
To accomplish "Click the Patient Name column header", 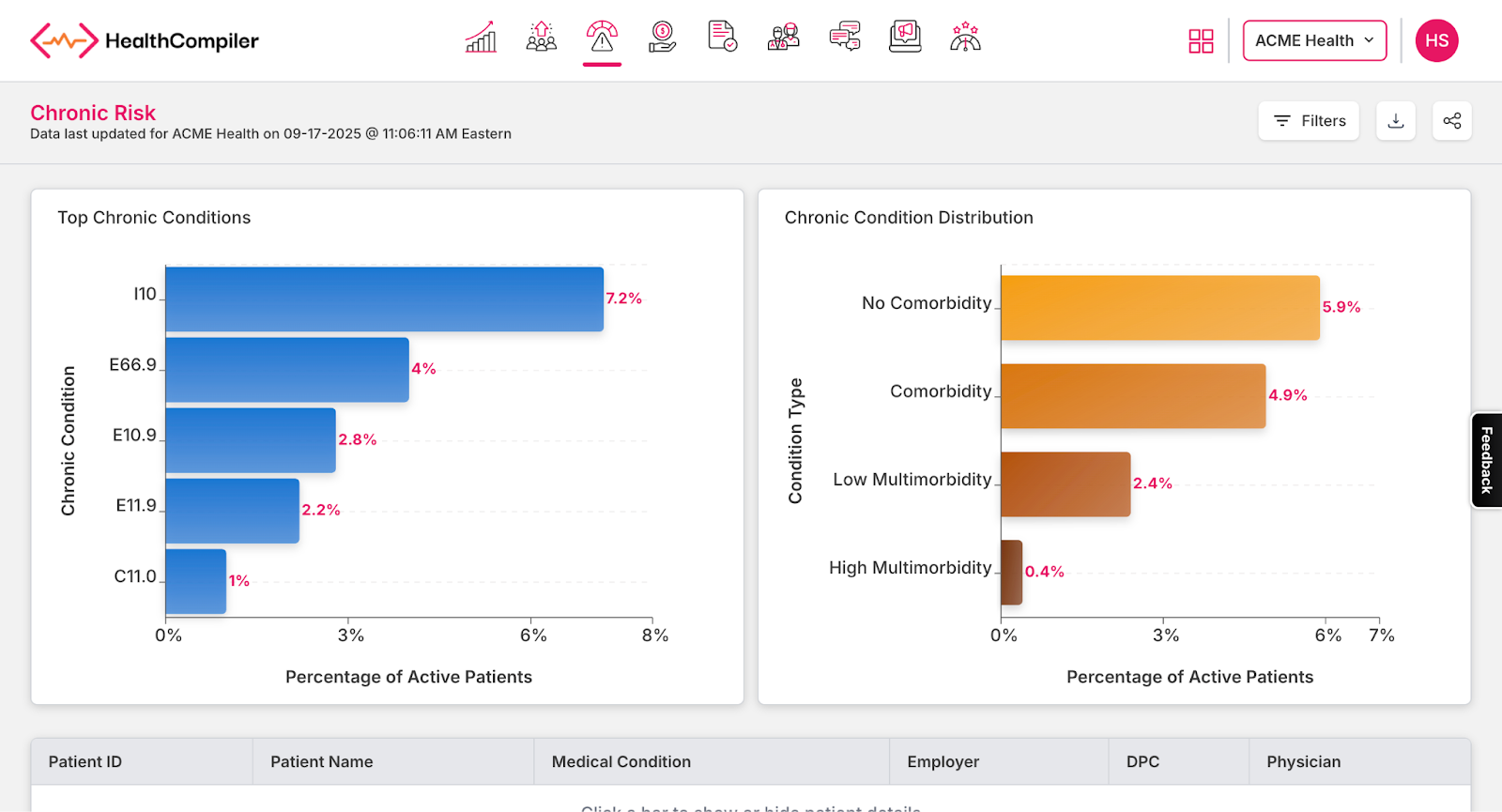I will [322, 762].
